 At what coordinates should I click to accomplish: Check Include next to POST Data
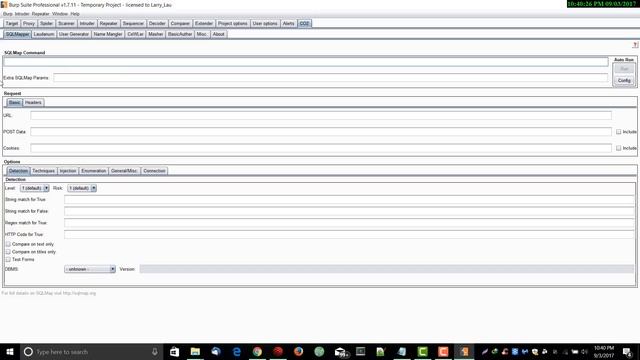click(x=618, y=131)
